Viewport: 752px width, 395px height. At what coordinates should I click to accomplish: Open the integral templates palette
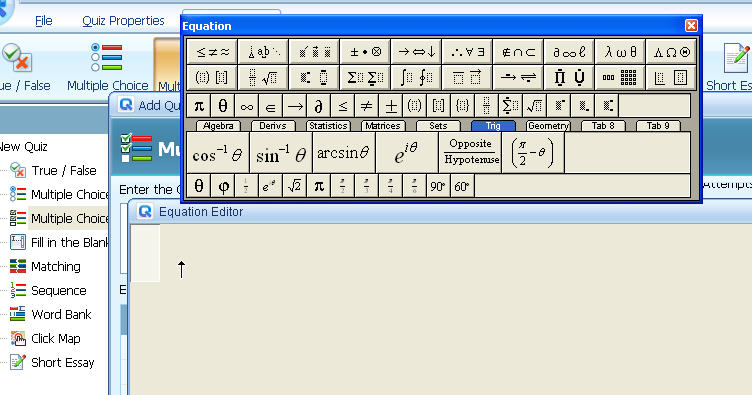416,78
